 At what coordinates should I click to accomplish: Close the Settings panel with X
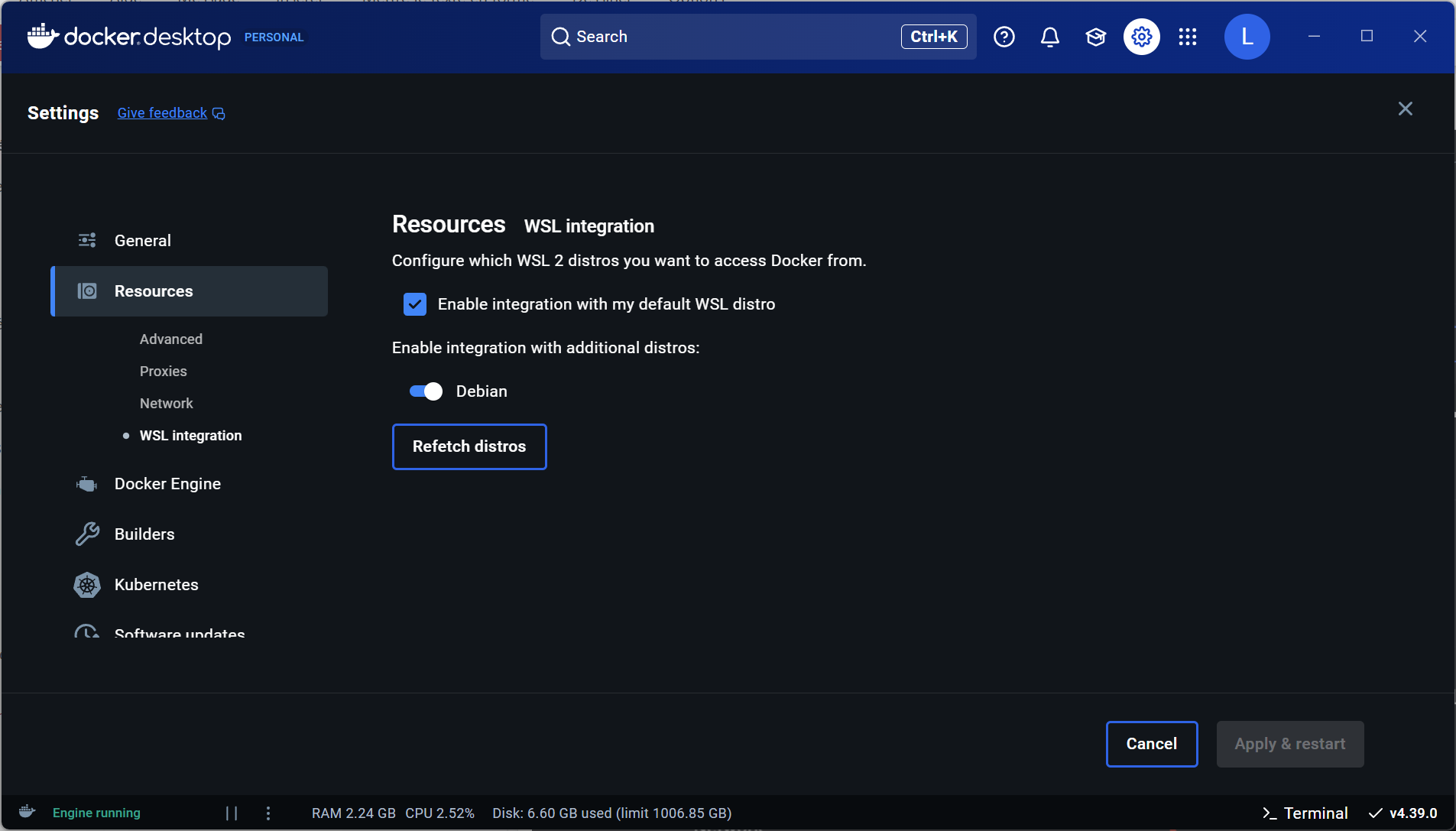tap(1405, 109)
